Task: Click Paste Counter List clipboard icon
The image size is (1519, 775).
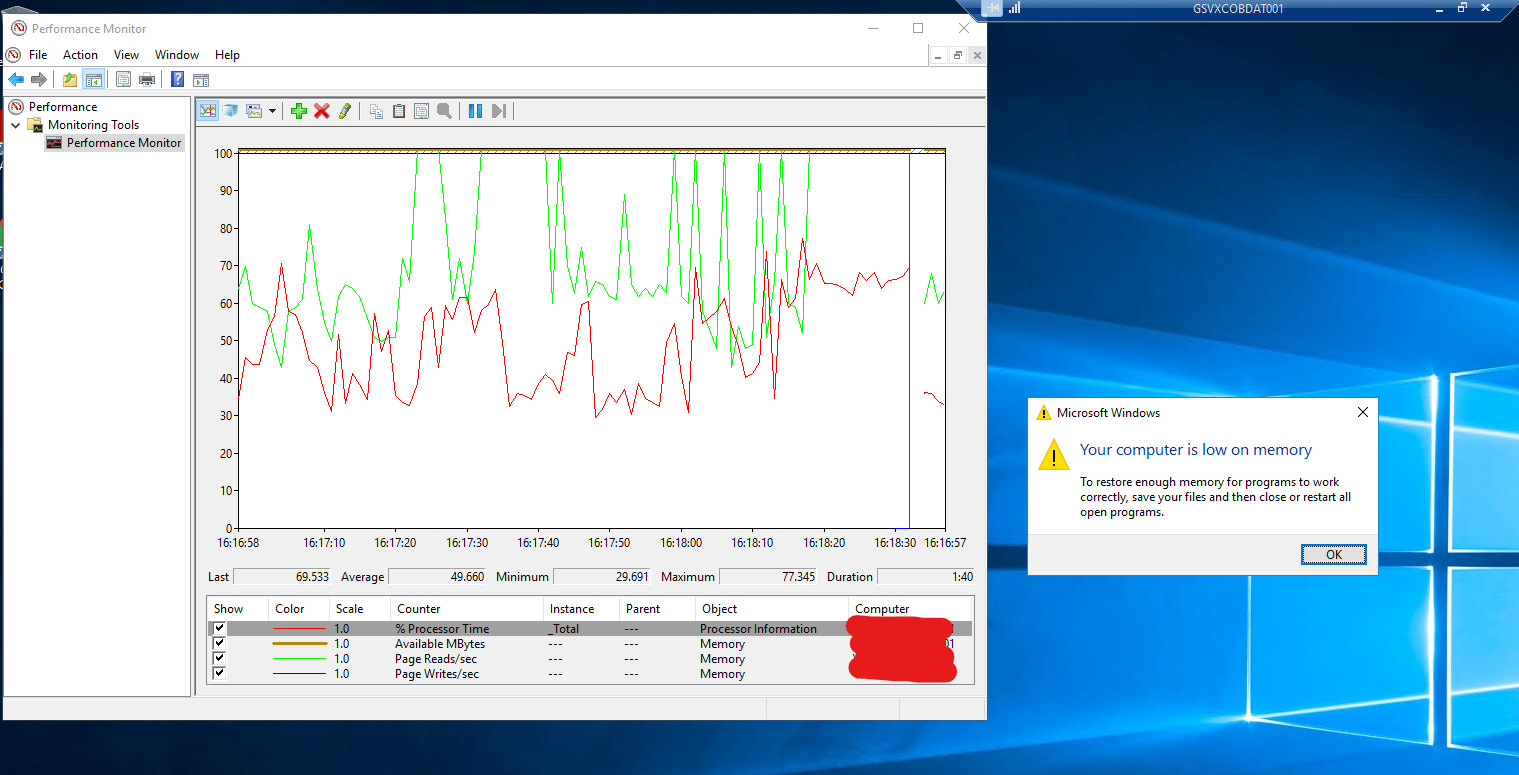Action: (399, 111)
